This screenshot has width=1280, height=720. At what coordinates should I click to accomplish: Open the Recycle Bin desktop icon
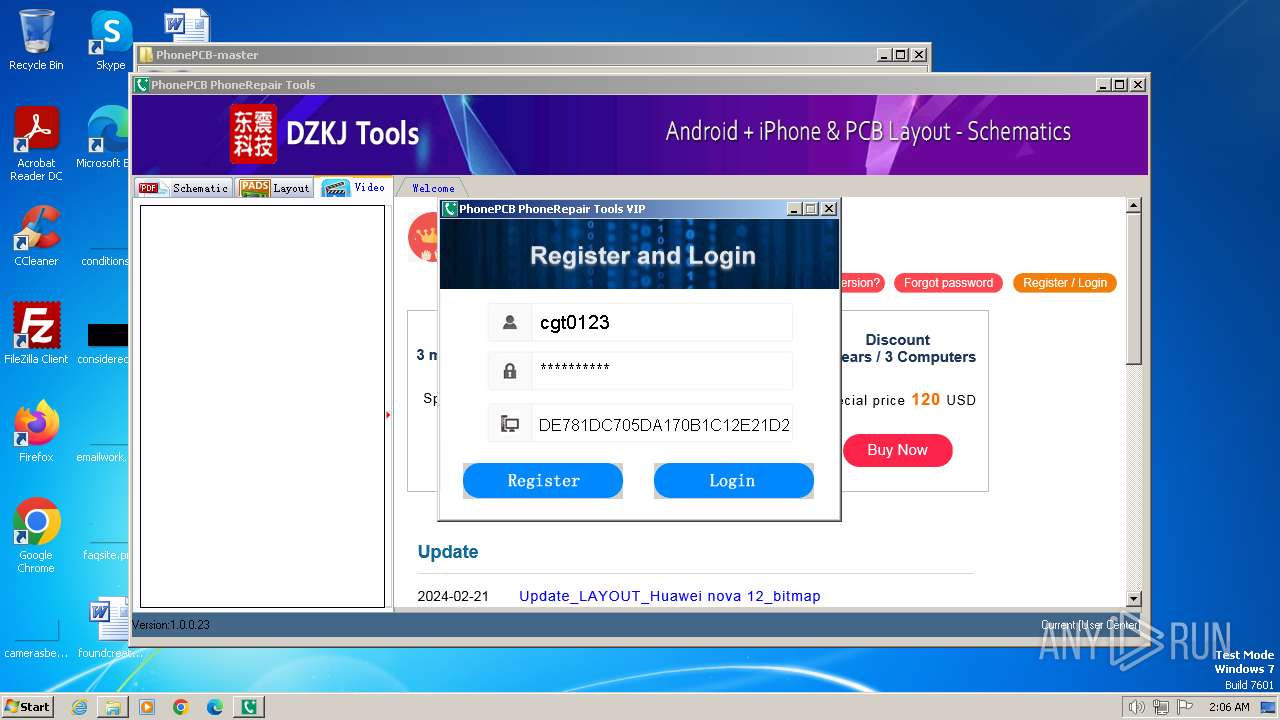point(36,40)
